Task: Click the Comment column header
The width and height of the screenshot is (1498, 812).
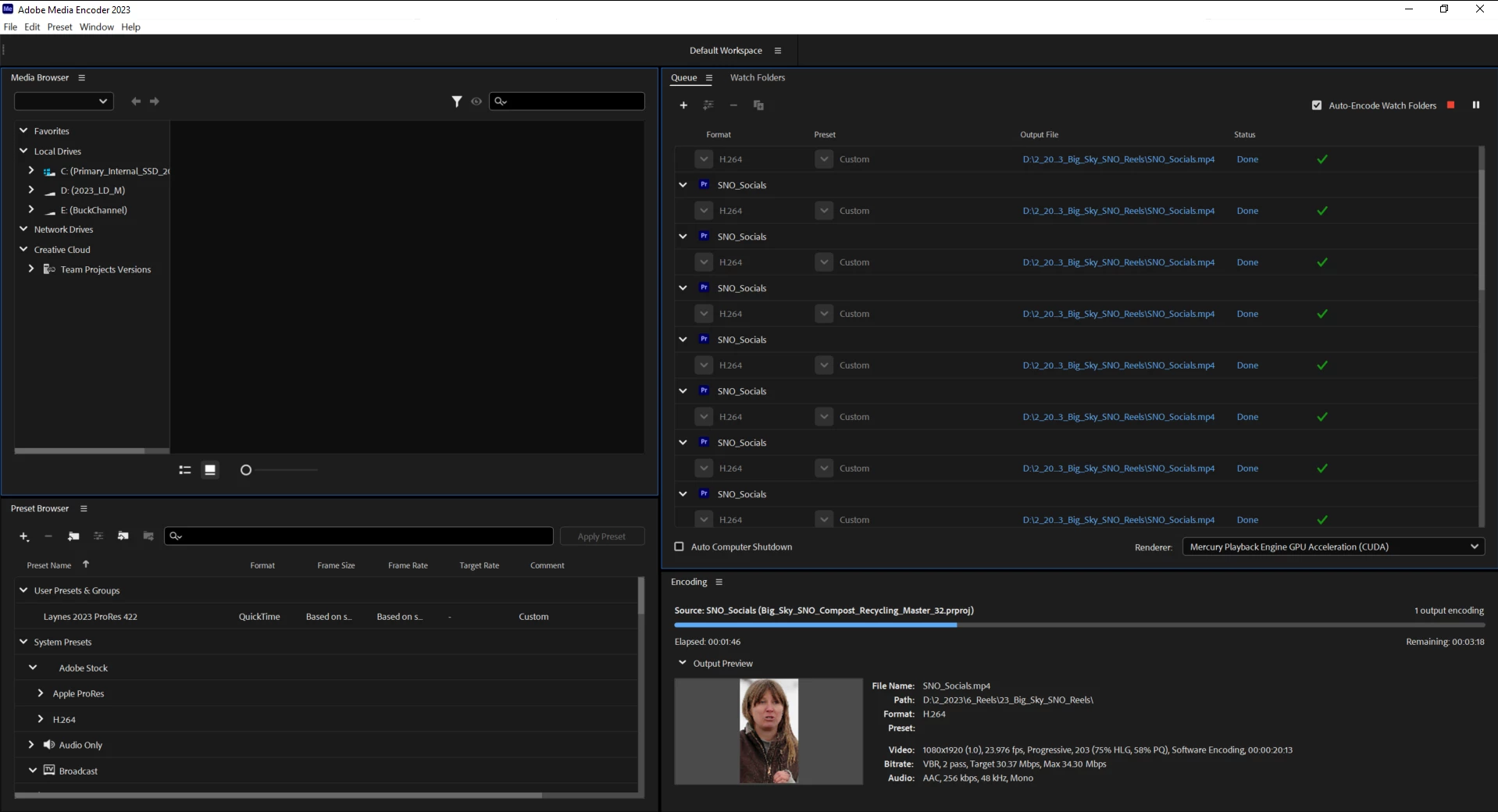Action: 547,565
